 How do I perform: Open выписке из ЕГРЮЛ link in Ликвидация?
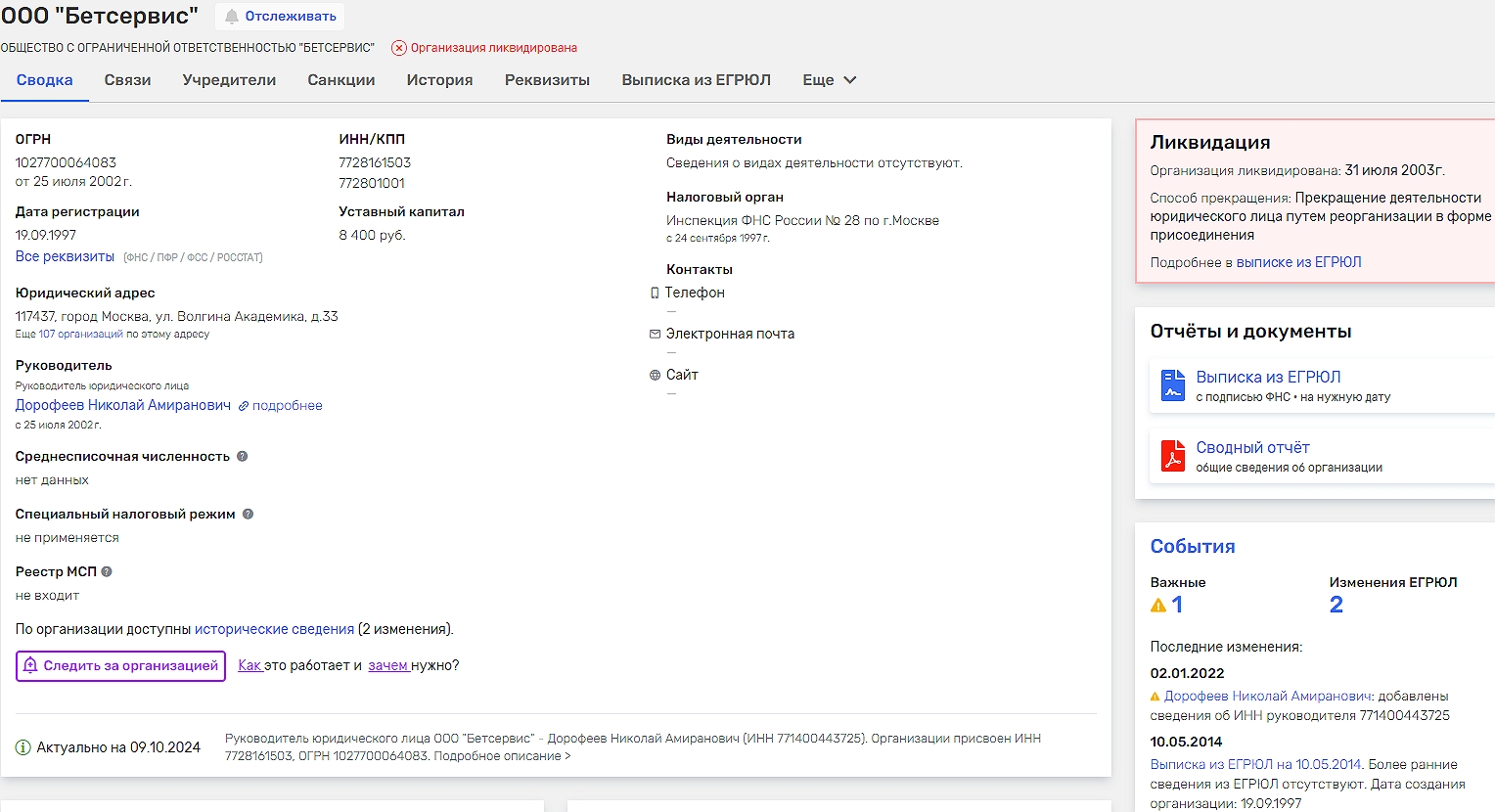tap(1298, 262)
